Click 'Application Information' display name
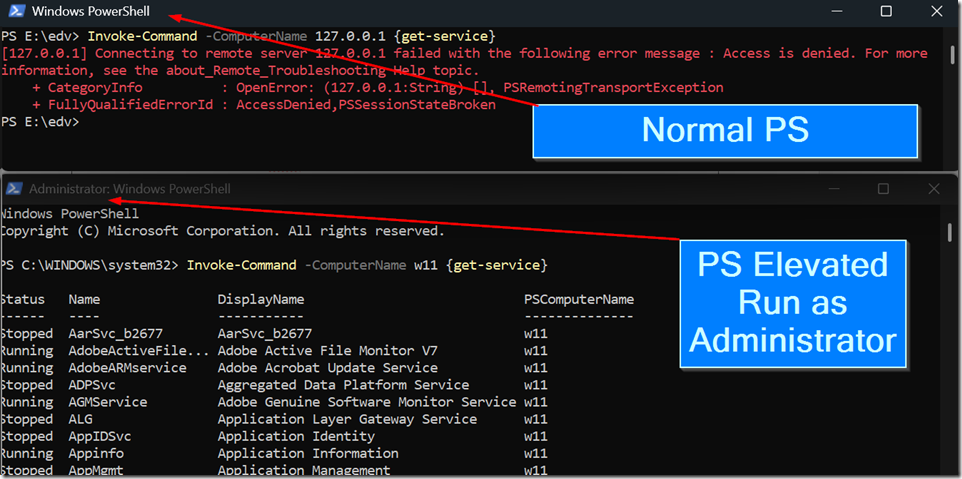 308,454
